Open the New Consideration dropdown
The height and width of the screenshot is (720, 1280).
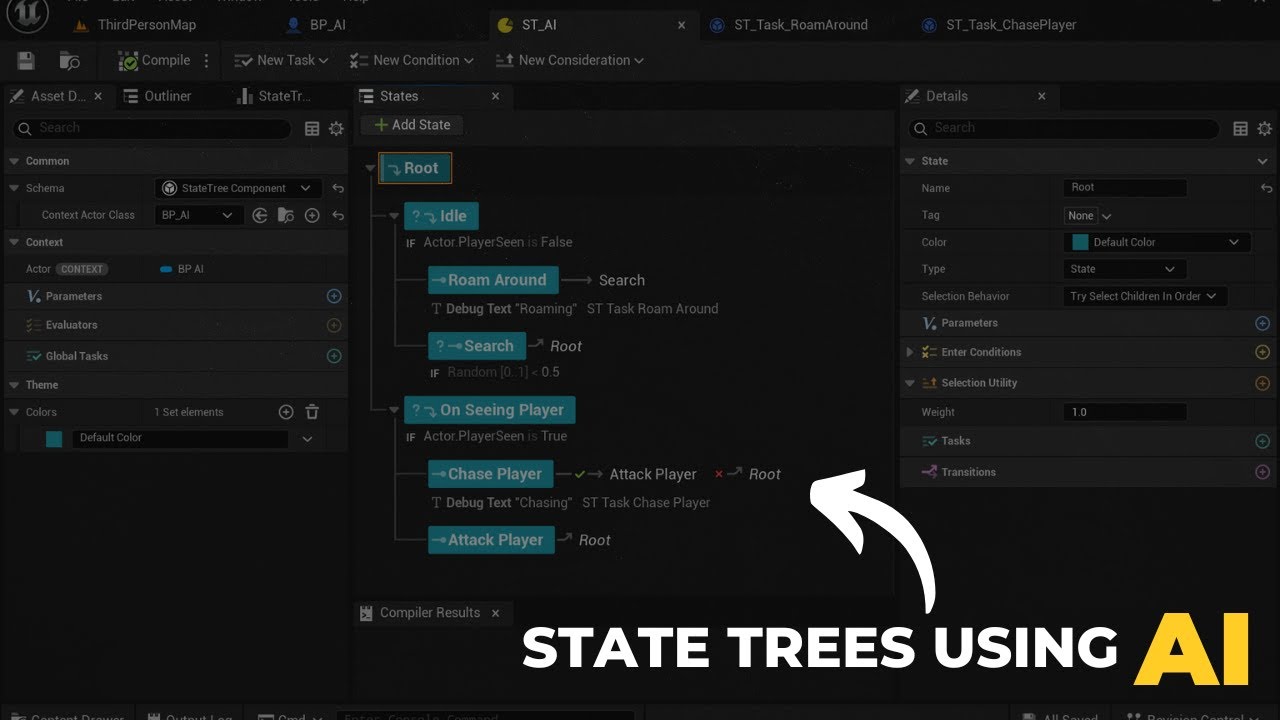[x=570, y=61]
